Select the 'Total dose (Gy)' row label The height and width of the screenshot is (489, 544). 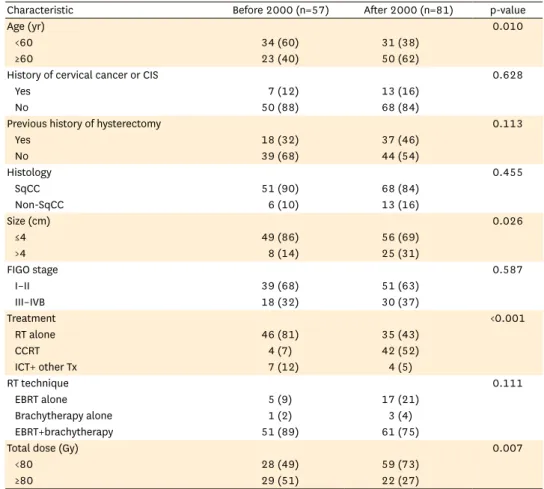(x=42, y=448)
